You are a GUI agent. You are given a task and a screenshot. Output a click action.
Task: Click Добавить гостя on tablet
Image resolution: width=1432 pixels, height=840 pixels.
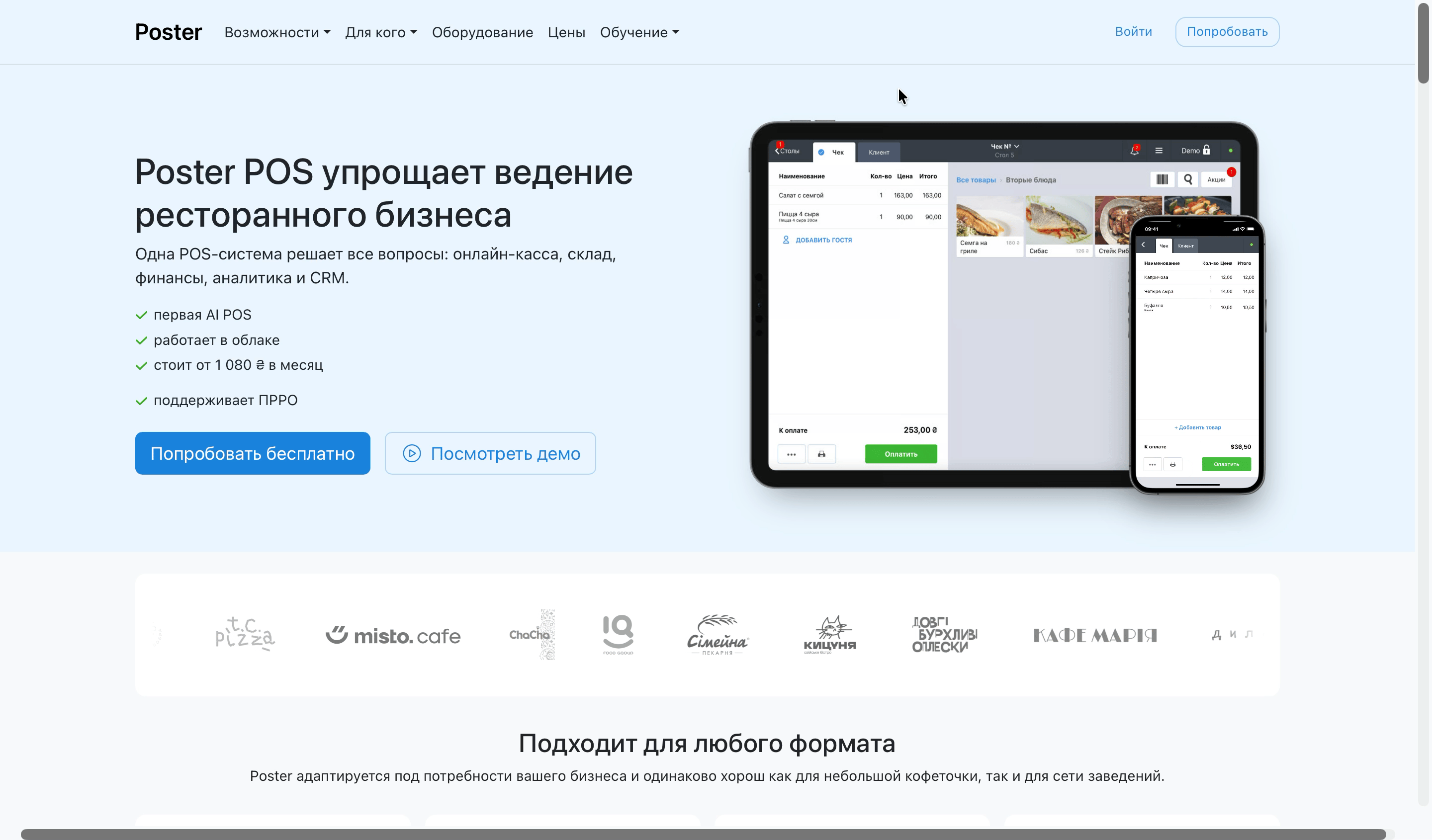(817, 240)
